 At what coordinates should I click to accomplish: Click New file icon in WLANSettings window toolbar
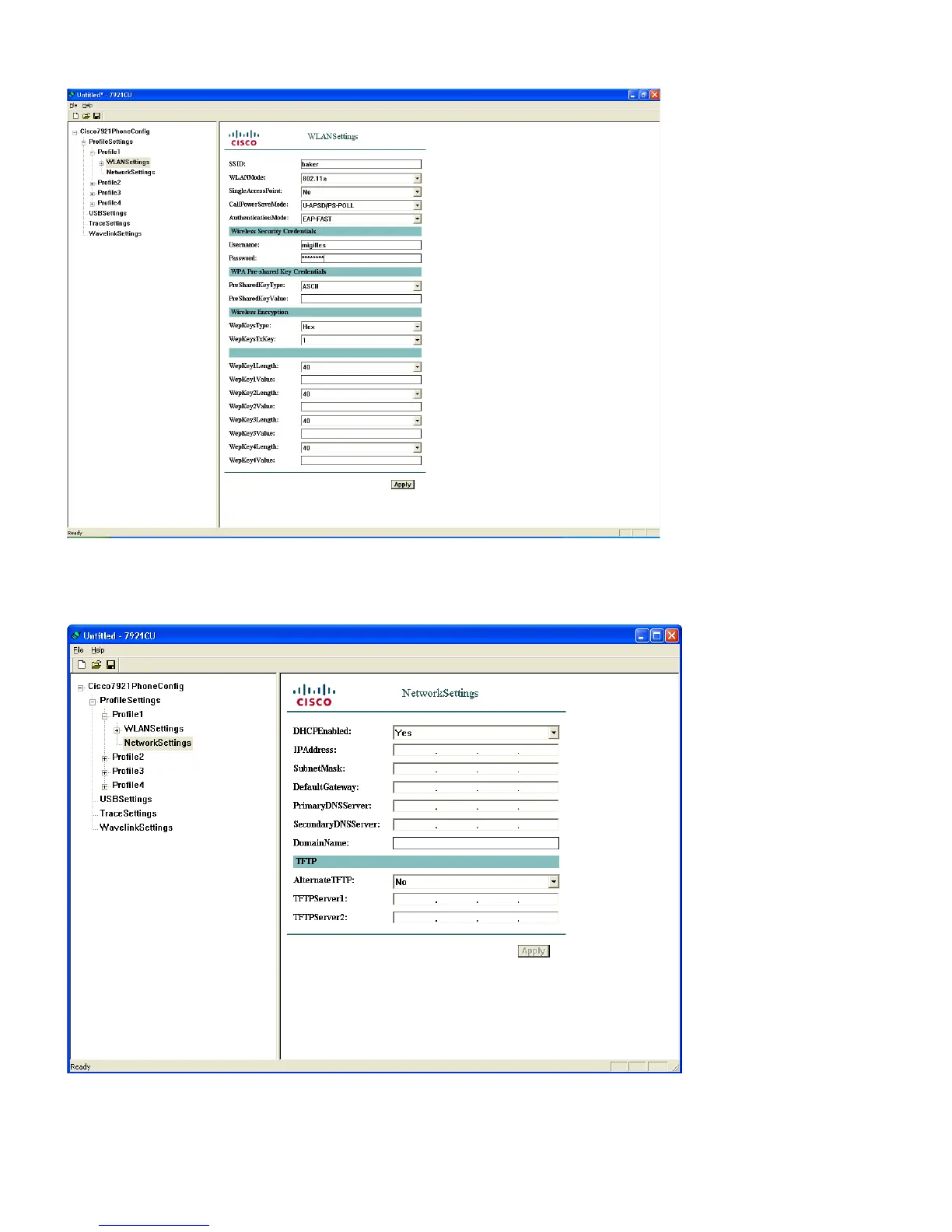[x=76, y=116]
